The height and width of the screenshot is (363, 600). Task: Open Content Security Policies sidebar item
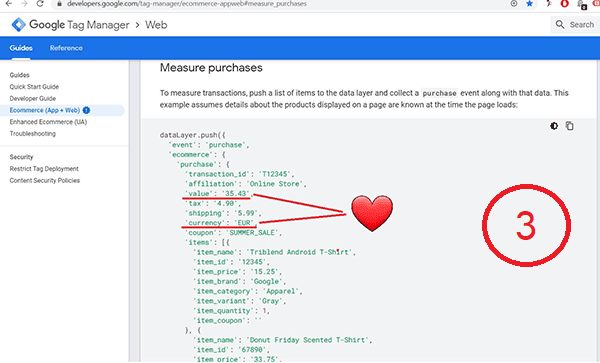tap(45, 181)
